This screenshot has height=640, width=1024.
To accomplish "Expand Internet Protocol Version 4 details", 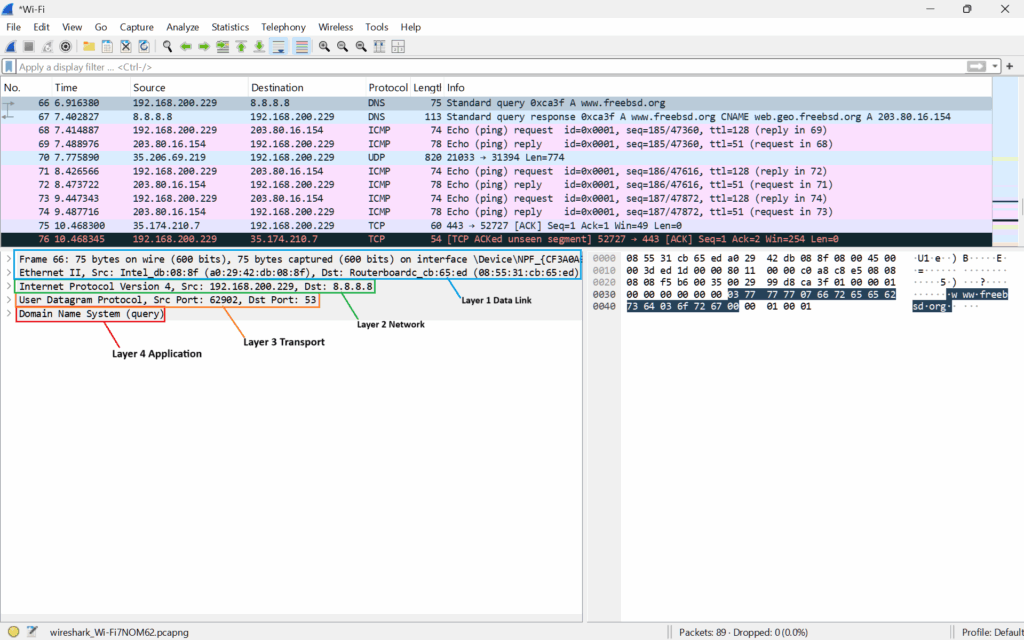I will pos(8,286).
